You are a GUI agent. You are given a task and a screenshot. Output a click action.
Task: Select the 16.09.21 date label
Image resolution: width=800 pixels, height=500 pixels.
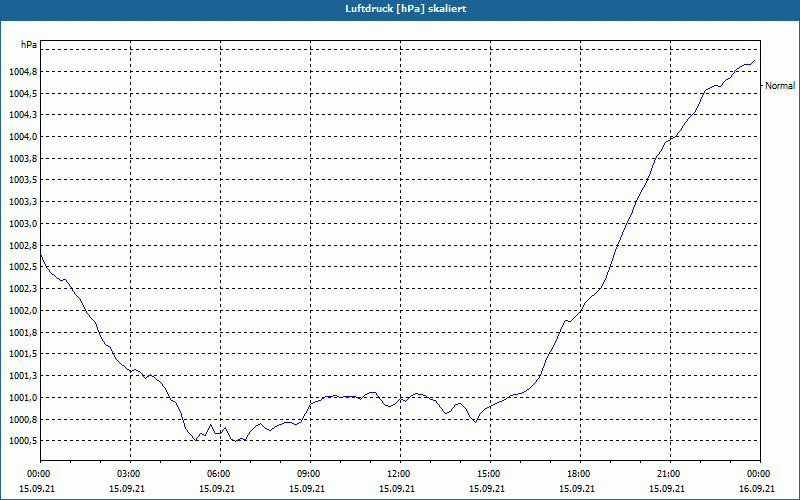point(757,489)
